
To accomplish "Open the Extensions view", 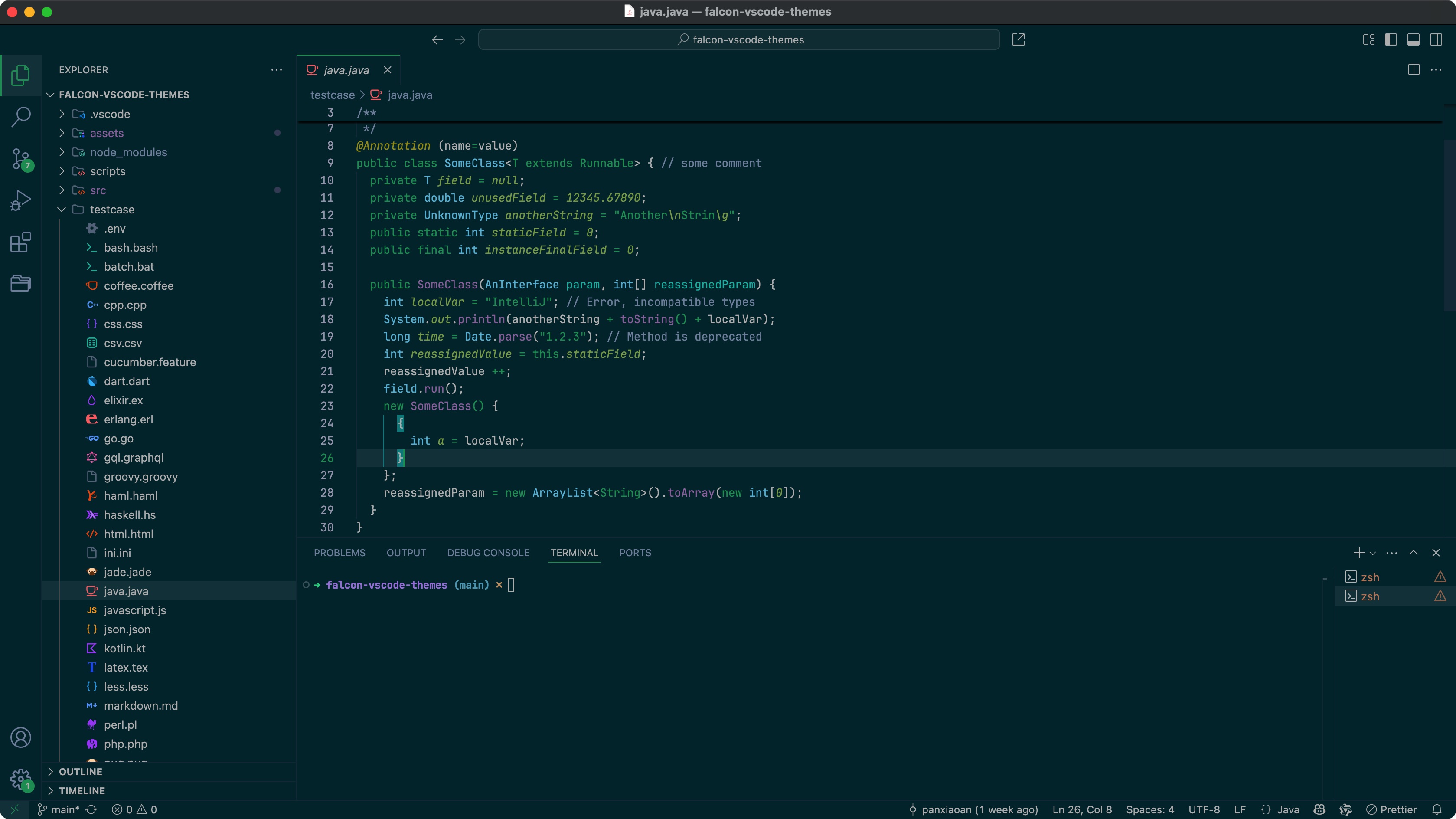I will point(21,242).
